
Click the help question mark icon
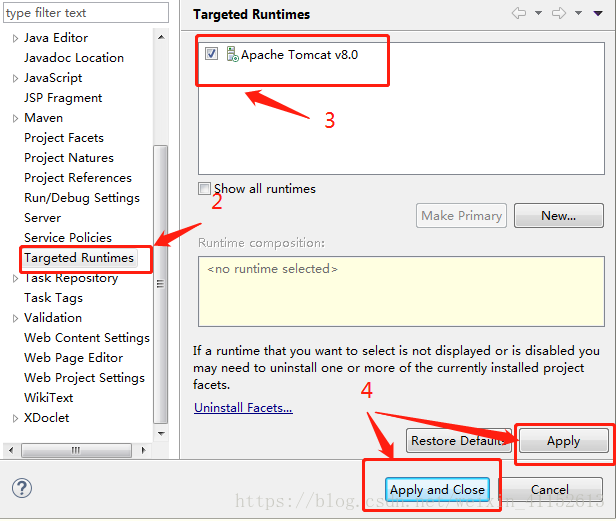coord(22,488)
